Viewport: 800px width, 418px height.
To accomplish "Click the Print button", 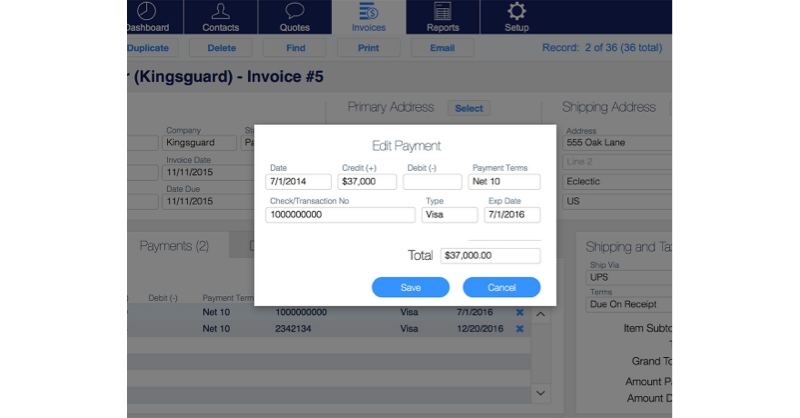I will coord(368,48).
